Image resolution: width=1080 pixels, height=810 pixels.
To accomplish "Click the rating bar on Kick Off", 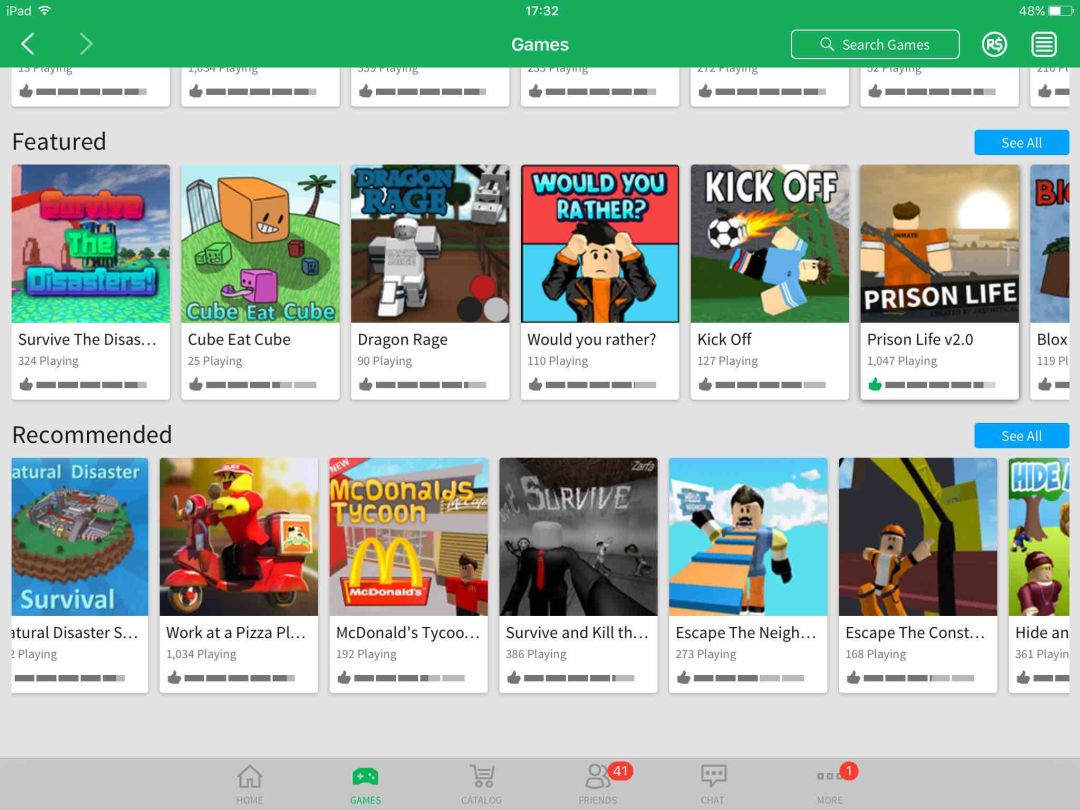I will pos(771,385).
